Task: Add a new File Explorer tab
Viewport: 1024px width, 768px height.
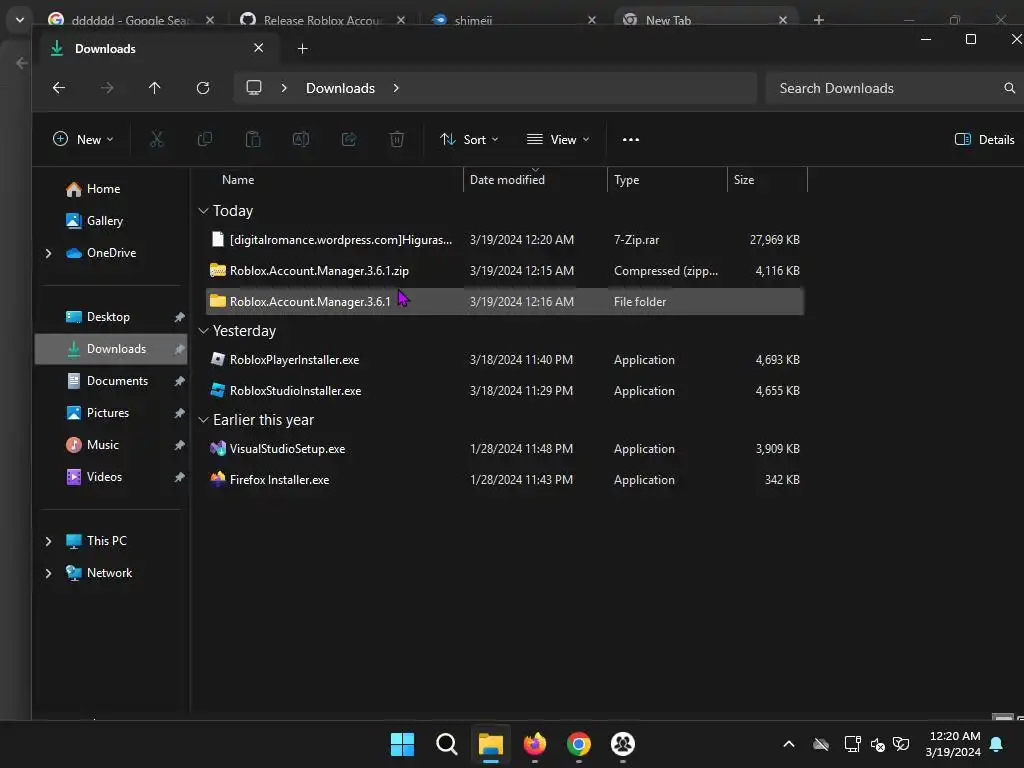Action: click(302, 48)
